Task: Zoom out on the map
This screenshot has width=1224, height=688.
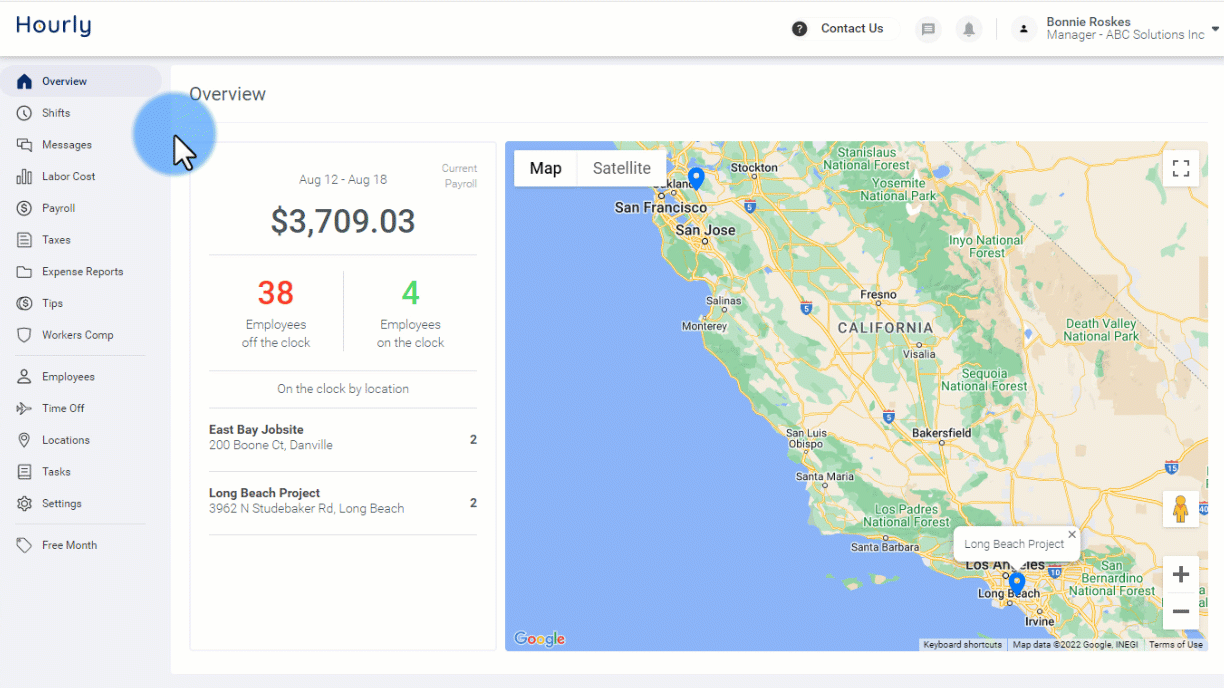Action: (1181, 611)
